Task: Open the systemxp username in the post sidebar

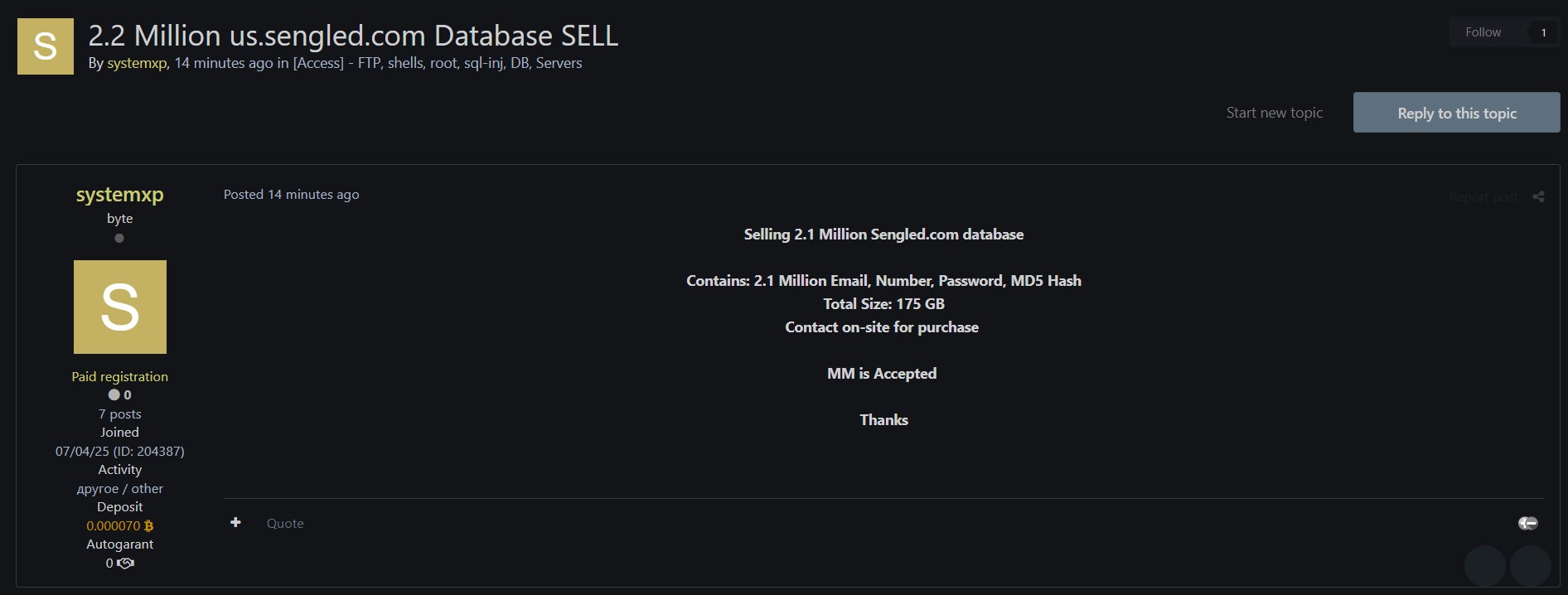Action: tap(119, 195)
